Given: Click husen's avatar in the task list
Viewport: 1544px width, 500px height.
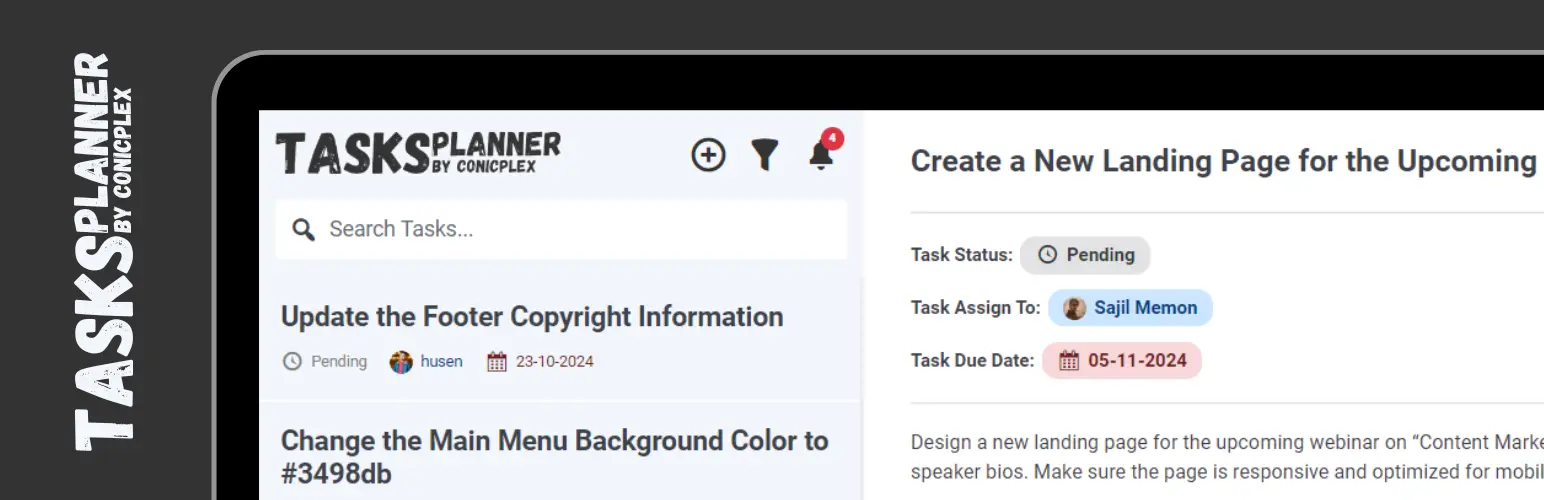Looking at the screenshot, I should click(x=401, y=361).
